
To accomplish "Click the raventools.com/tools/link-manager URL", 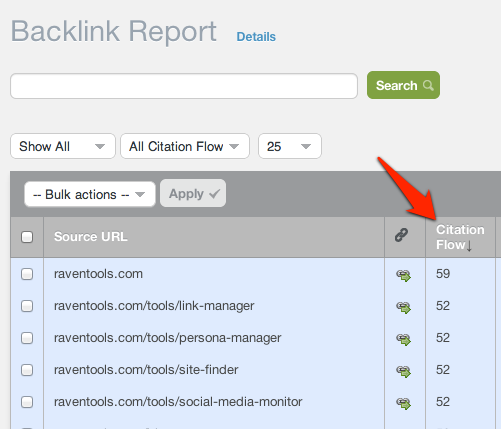I will [x=154, y=306].
